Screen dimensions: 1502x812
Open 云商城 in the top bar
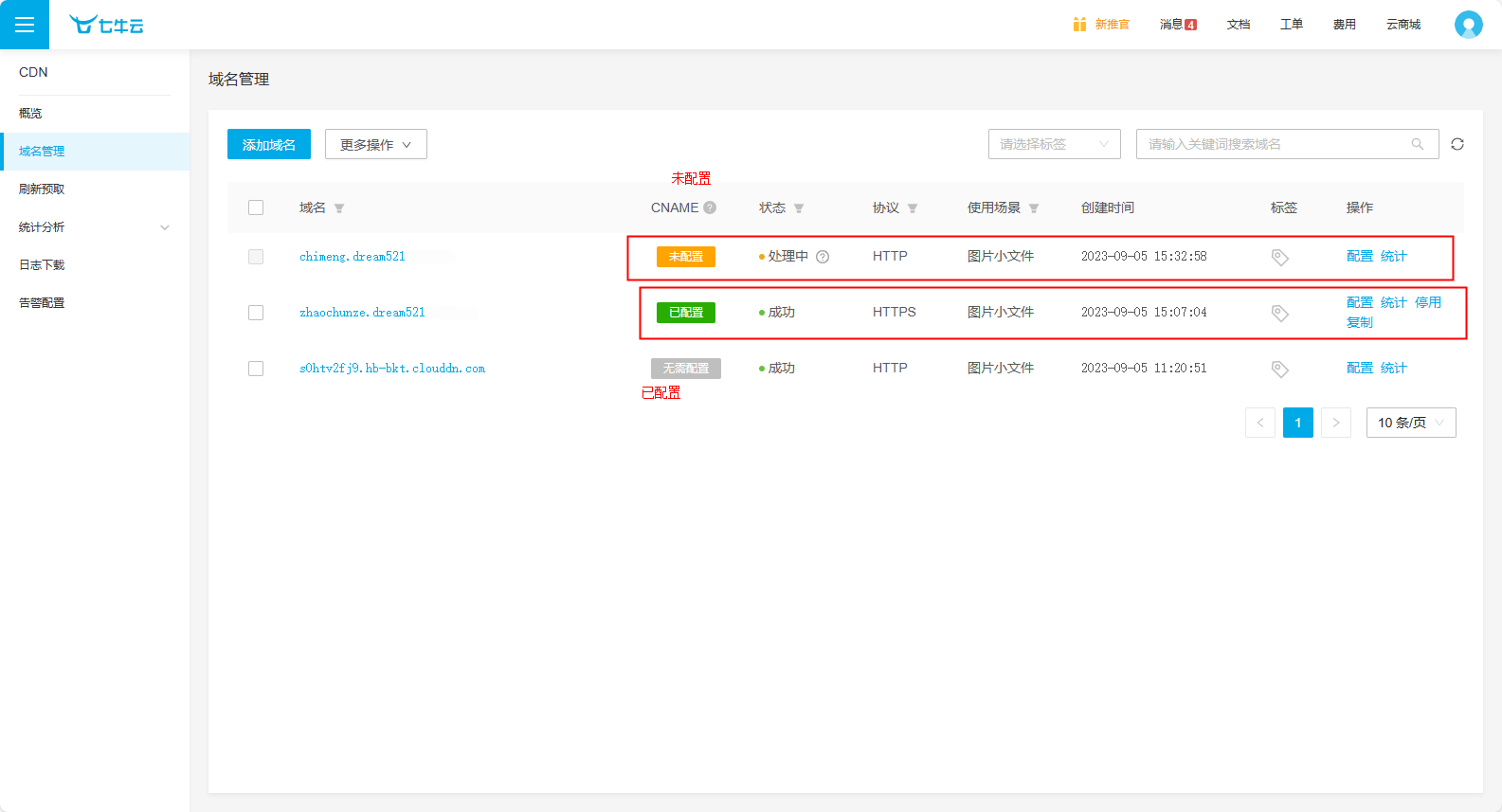click(1403, 25)
